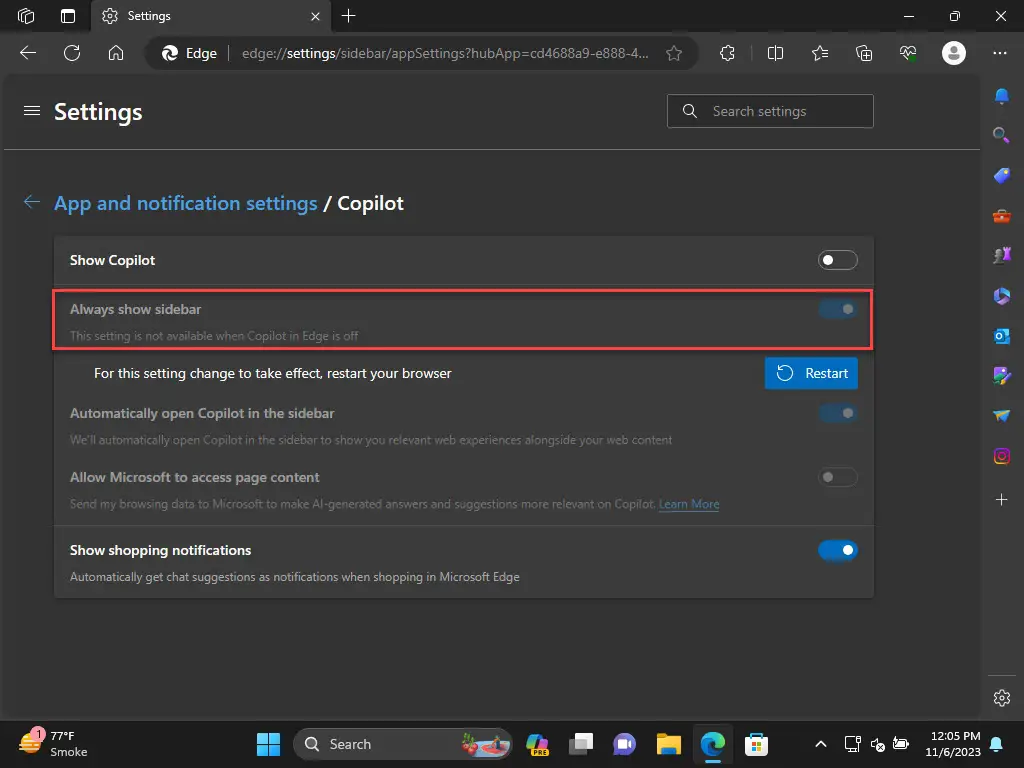Open Instagram in the sidebar
The height and width of the screenshot is (768, 1024).
point(1001,456)
